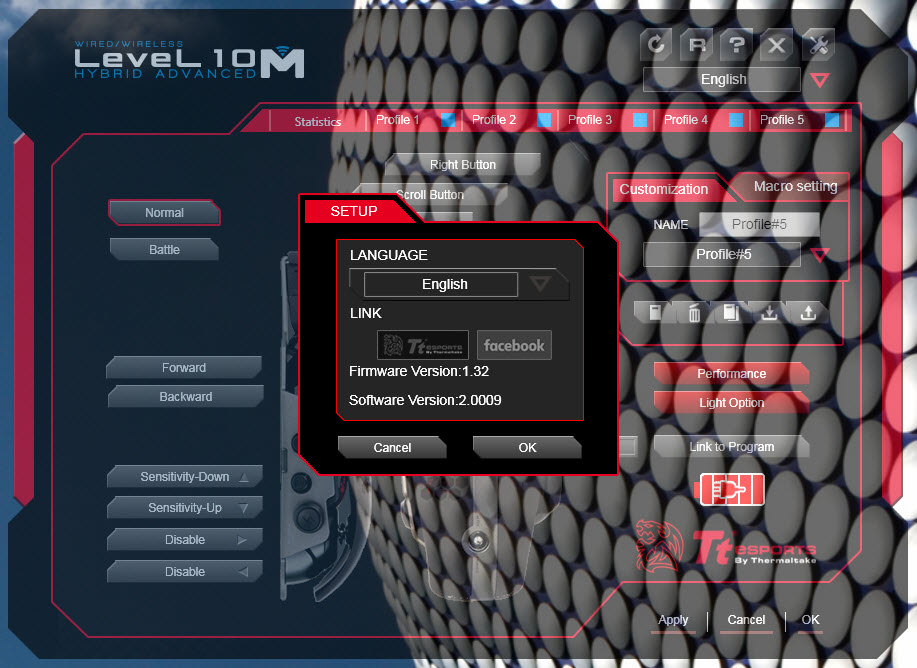Click Profile 2 blue color square
917x668 pixels.
pos(544,120)
